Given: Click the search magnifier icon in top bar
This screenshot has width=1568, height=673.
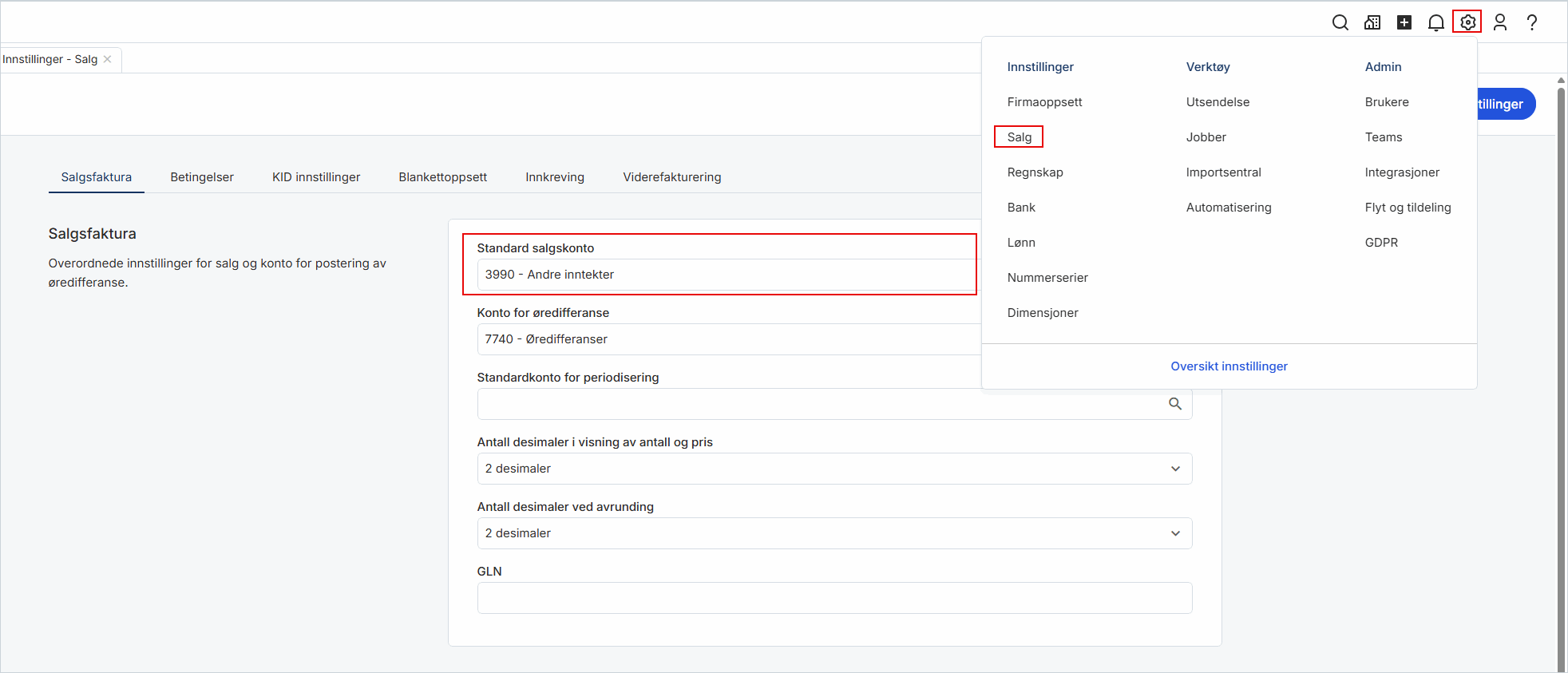Looking at the screenshot, I should 1340,22.
